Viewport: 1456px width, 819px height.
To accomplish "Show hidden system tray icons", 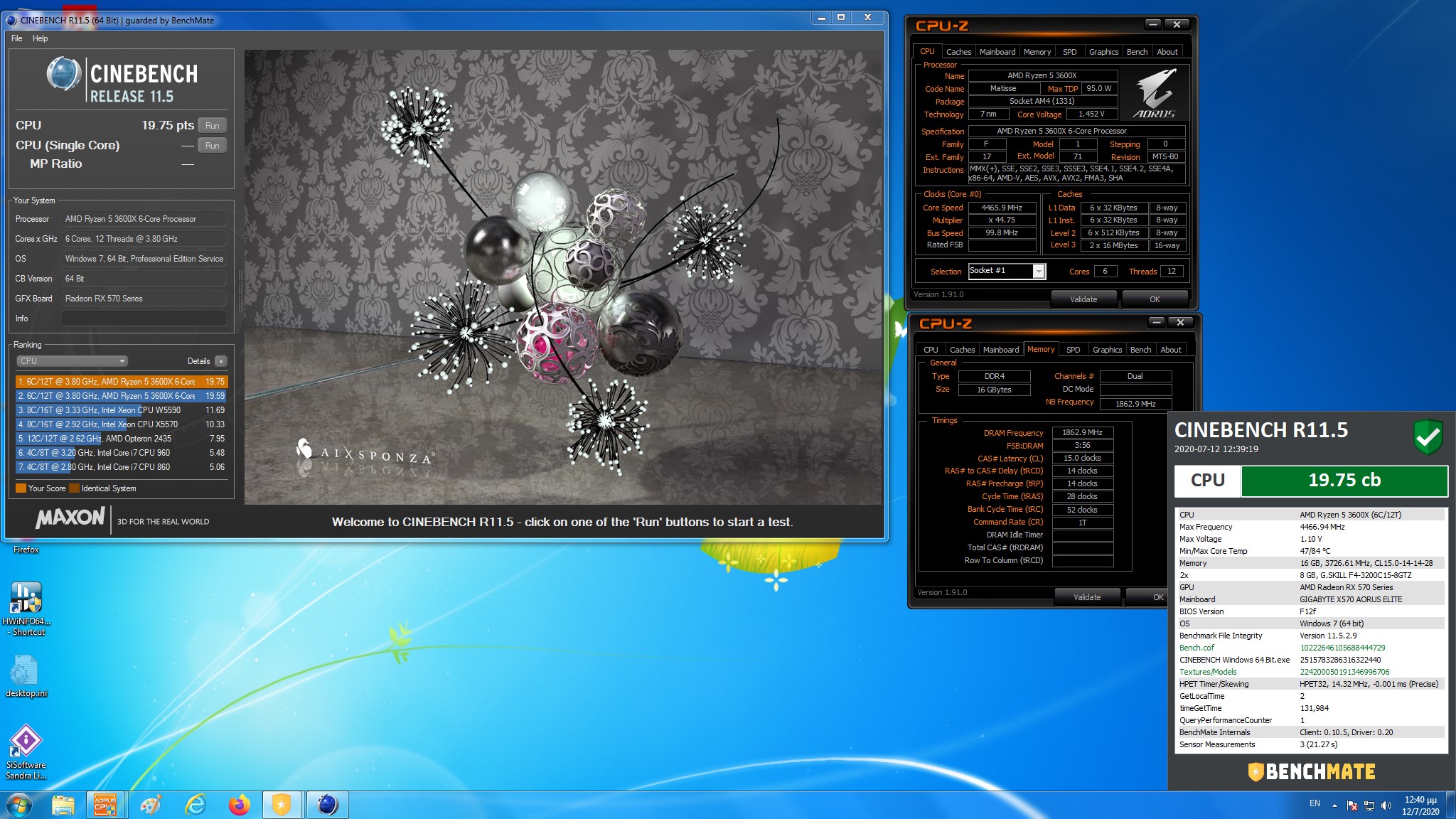I will (x=1334, y=805).
